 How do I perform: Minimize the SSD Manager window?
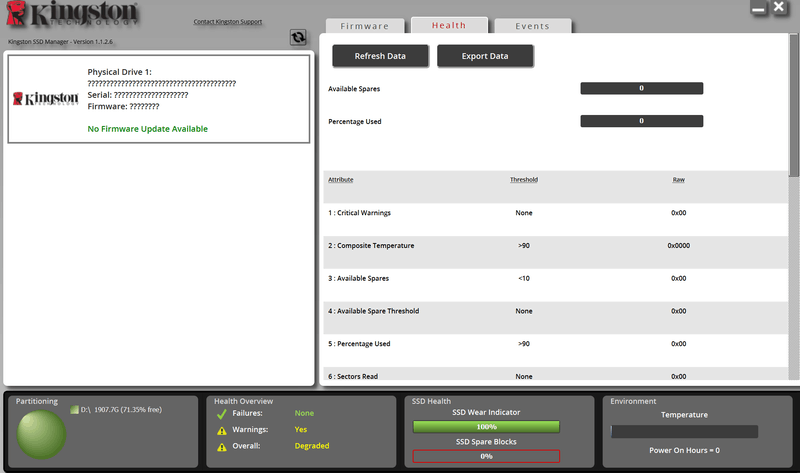point(758,8)
